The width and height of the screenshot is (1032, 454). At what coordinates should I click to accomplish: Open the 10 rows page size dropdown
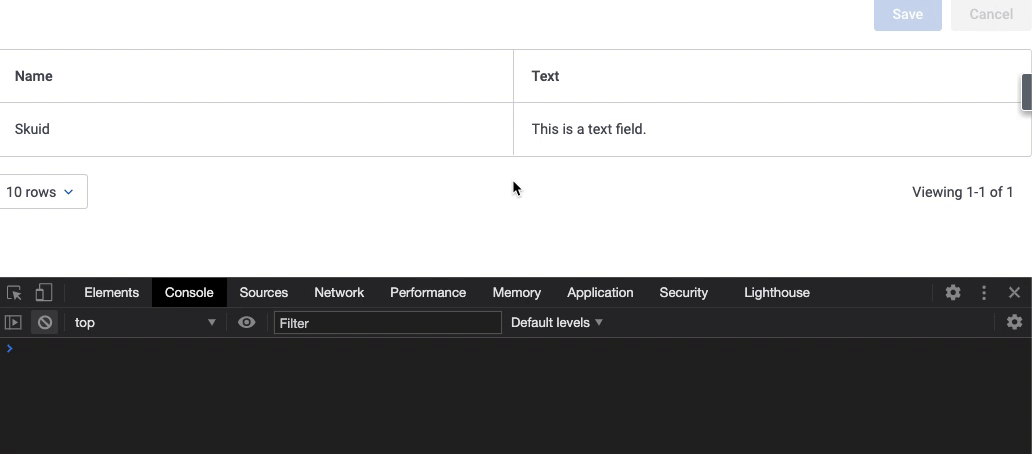pyautogui.click(x=41, y=192)
